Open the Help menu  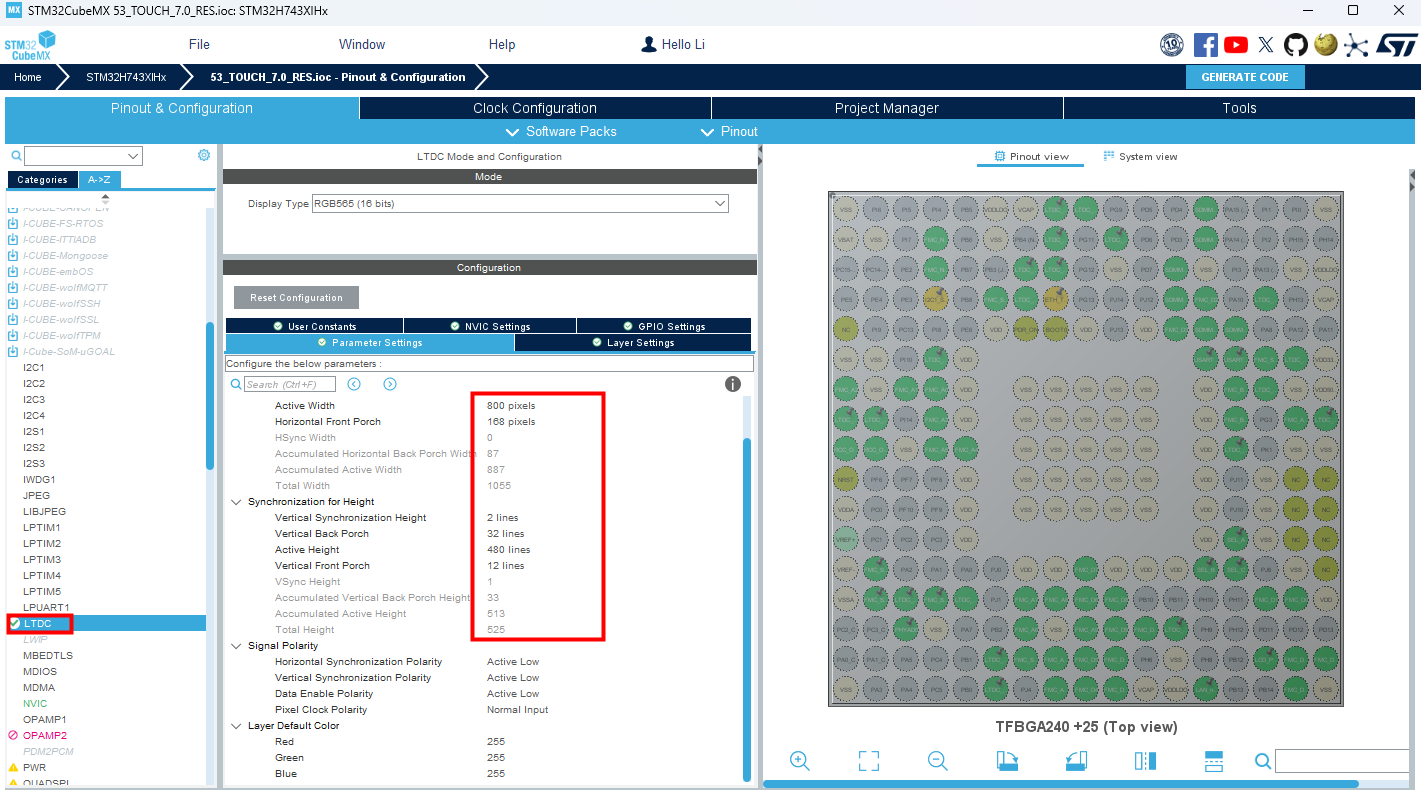click(502, 44)
